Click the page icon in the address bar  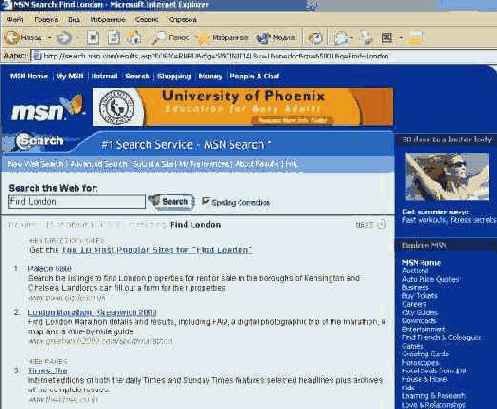[37, 56]
